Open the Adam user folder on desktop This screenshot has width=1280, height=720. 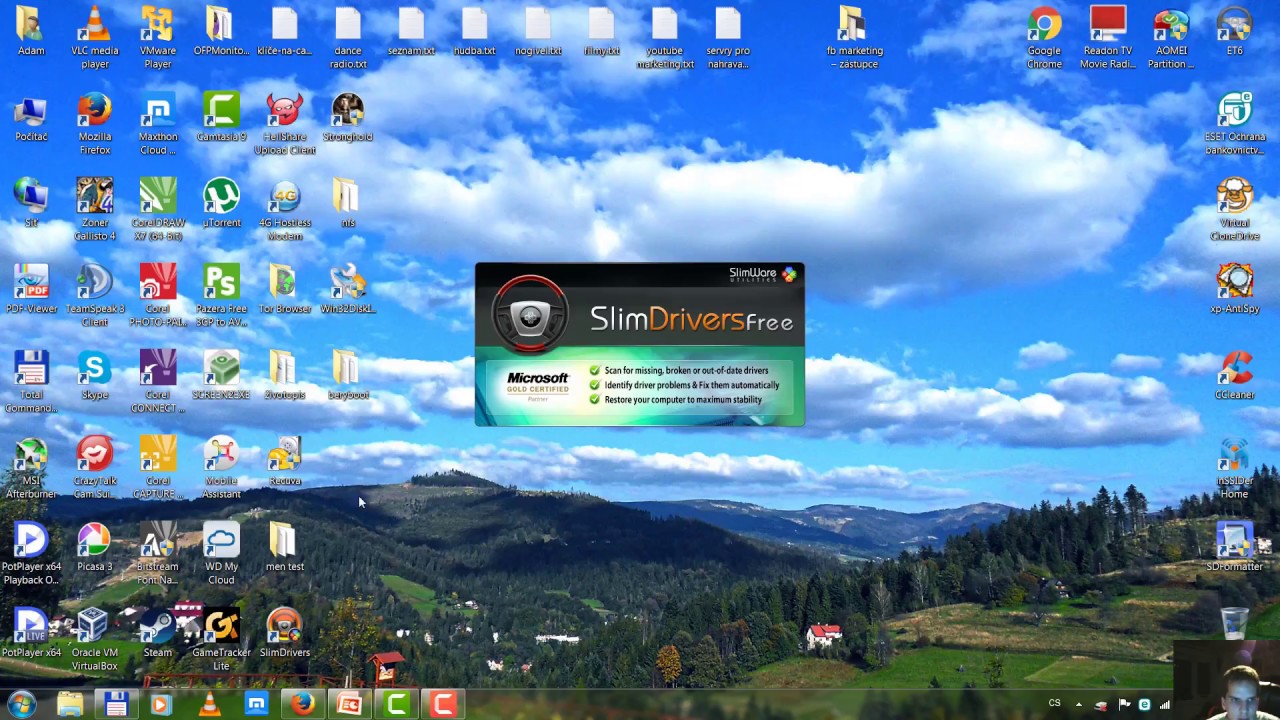(31, 32)
